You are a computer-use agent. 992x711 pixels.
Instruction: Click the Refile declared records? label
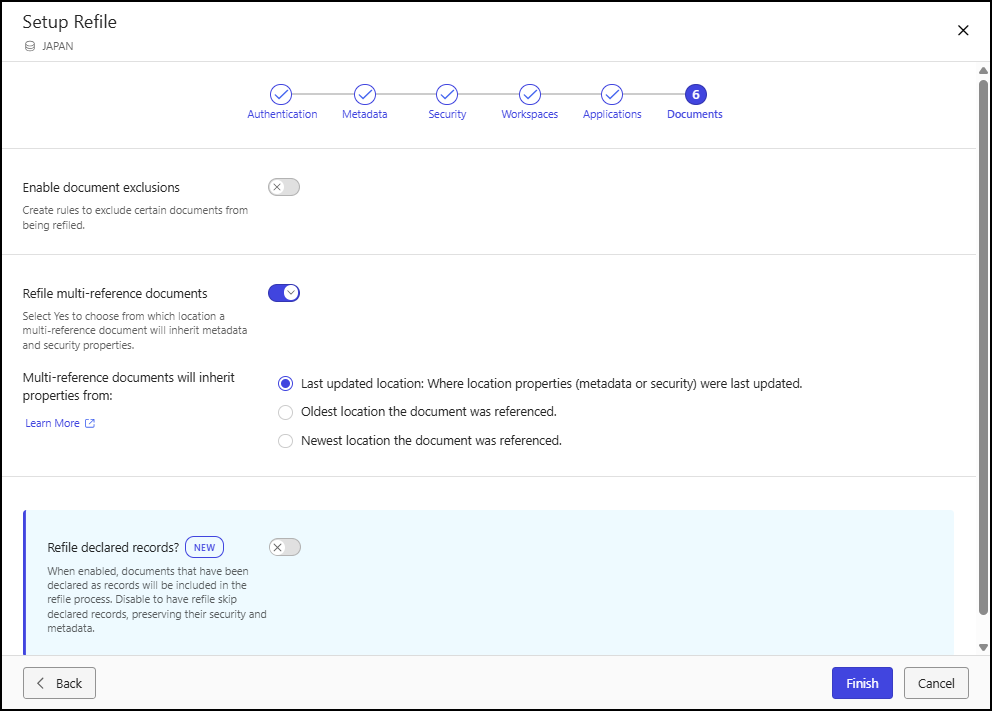(x=113, y=548)
